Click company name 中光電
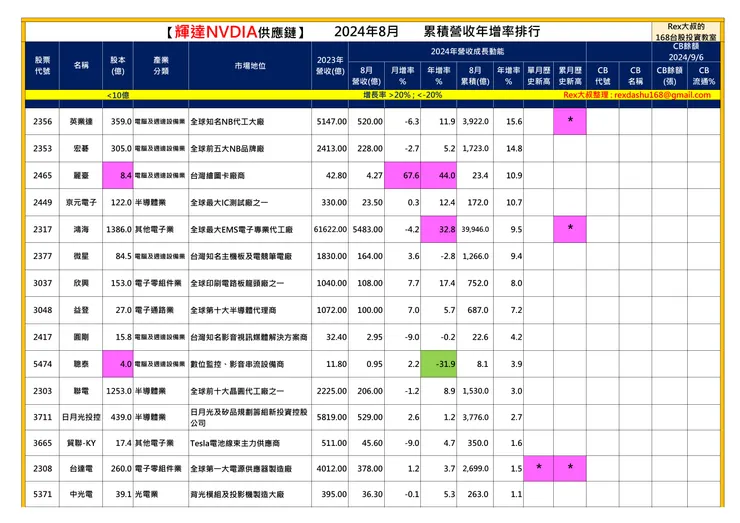The width and height of the screenshot is (740, 523). pos(81,494)
